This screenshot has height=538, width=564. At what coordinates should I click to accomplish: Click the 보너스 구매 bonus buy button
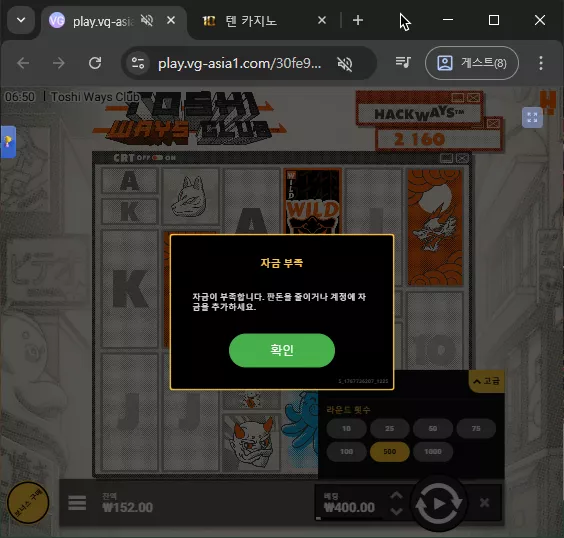click(x=28, y=502)
